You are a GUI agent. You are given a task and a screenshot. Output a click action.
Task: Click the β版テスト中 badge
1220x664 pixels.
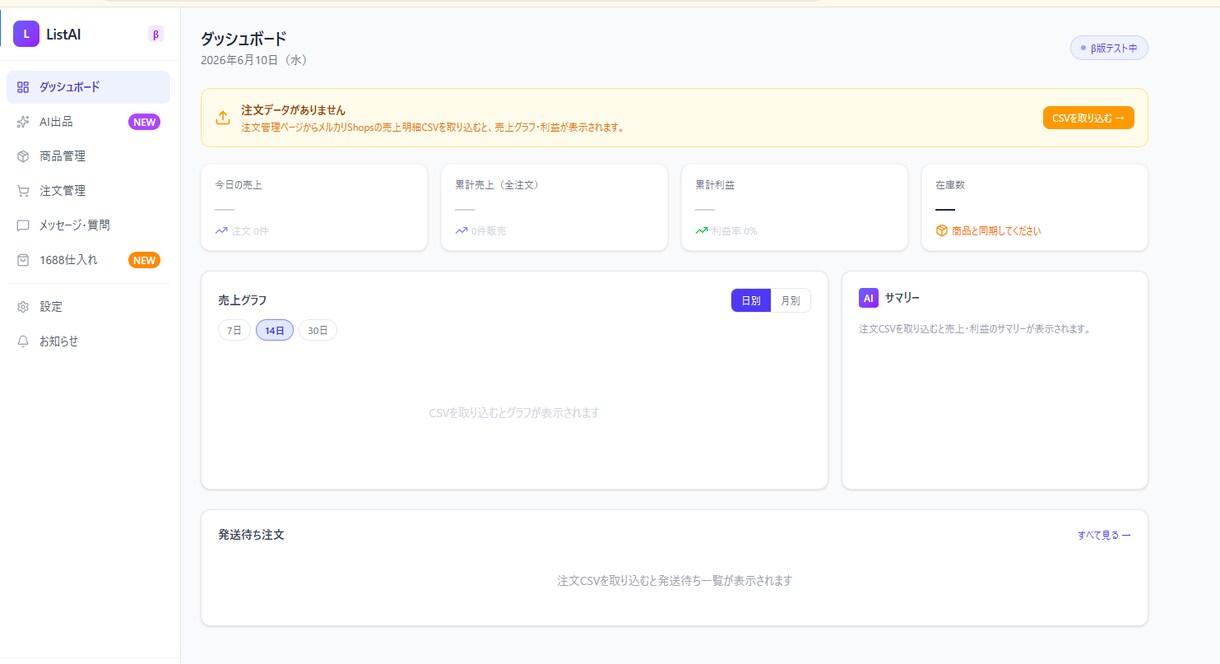1109,48
